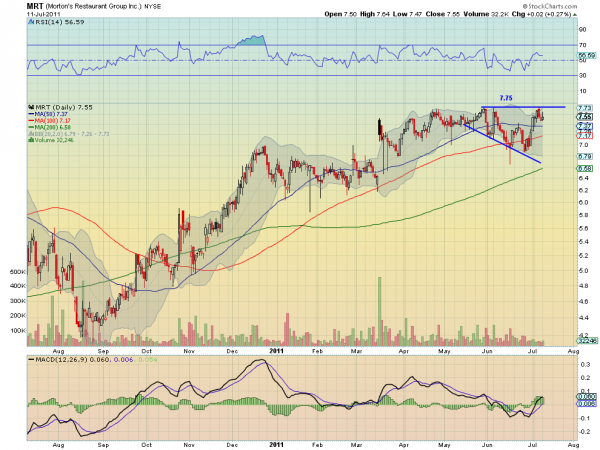Click the 300K volume-axis label
Viewport: 600px width, 450px height.
[x=18, y=301]
